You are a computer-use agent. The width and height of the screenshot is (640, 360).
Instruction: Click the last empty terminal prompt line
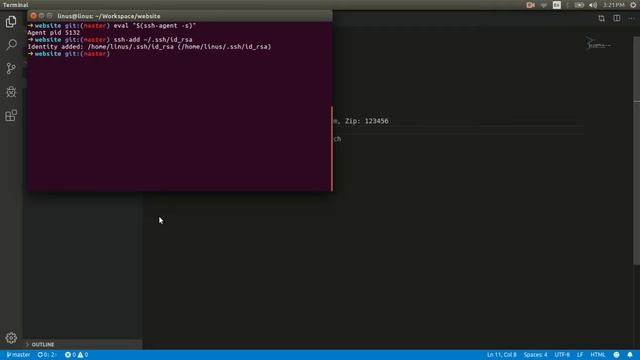[x=69, y=54]
